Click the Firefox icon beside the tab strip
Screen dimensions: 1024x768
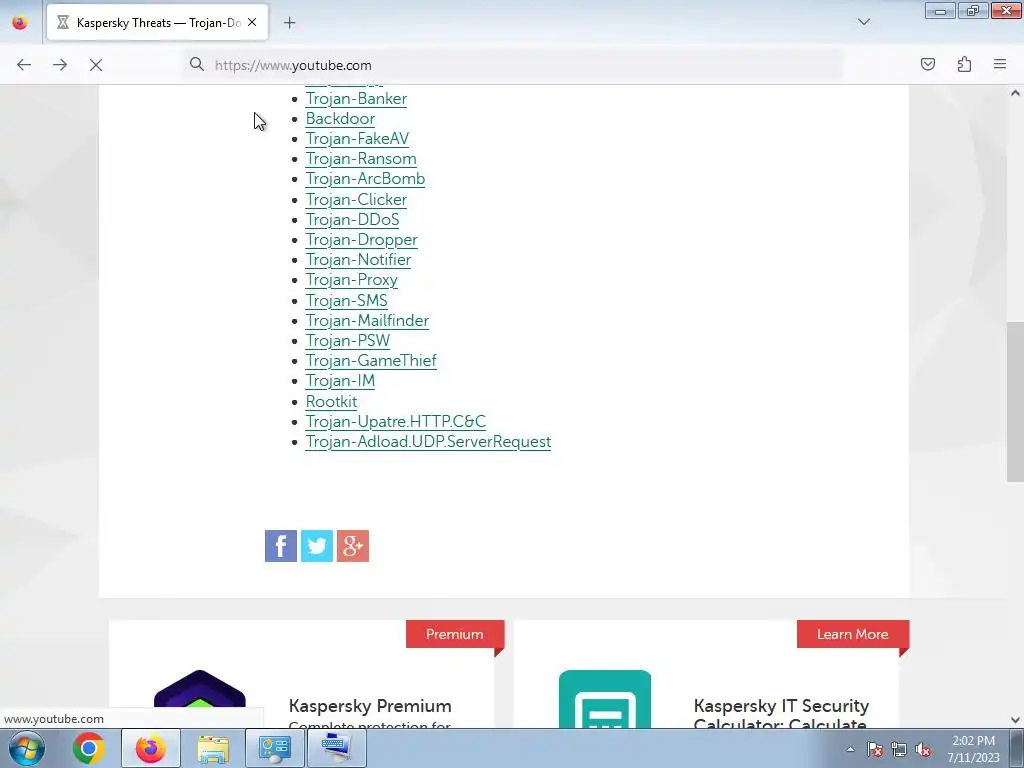click(20, 23)
